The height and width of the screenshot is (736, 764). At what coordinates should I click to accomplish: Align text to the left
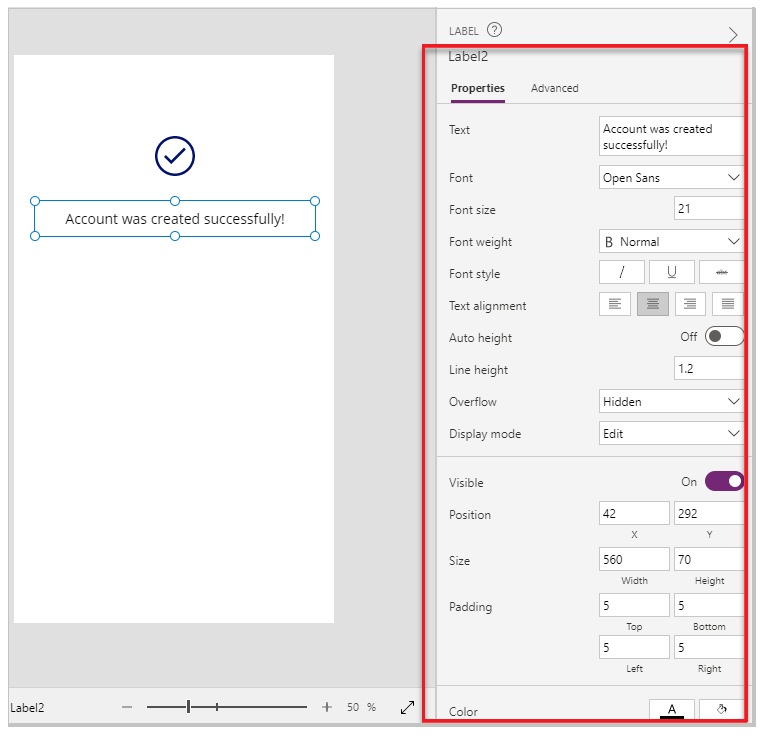pyautogui.click(x=615, y=304)
